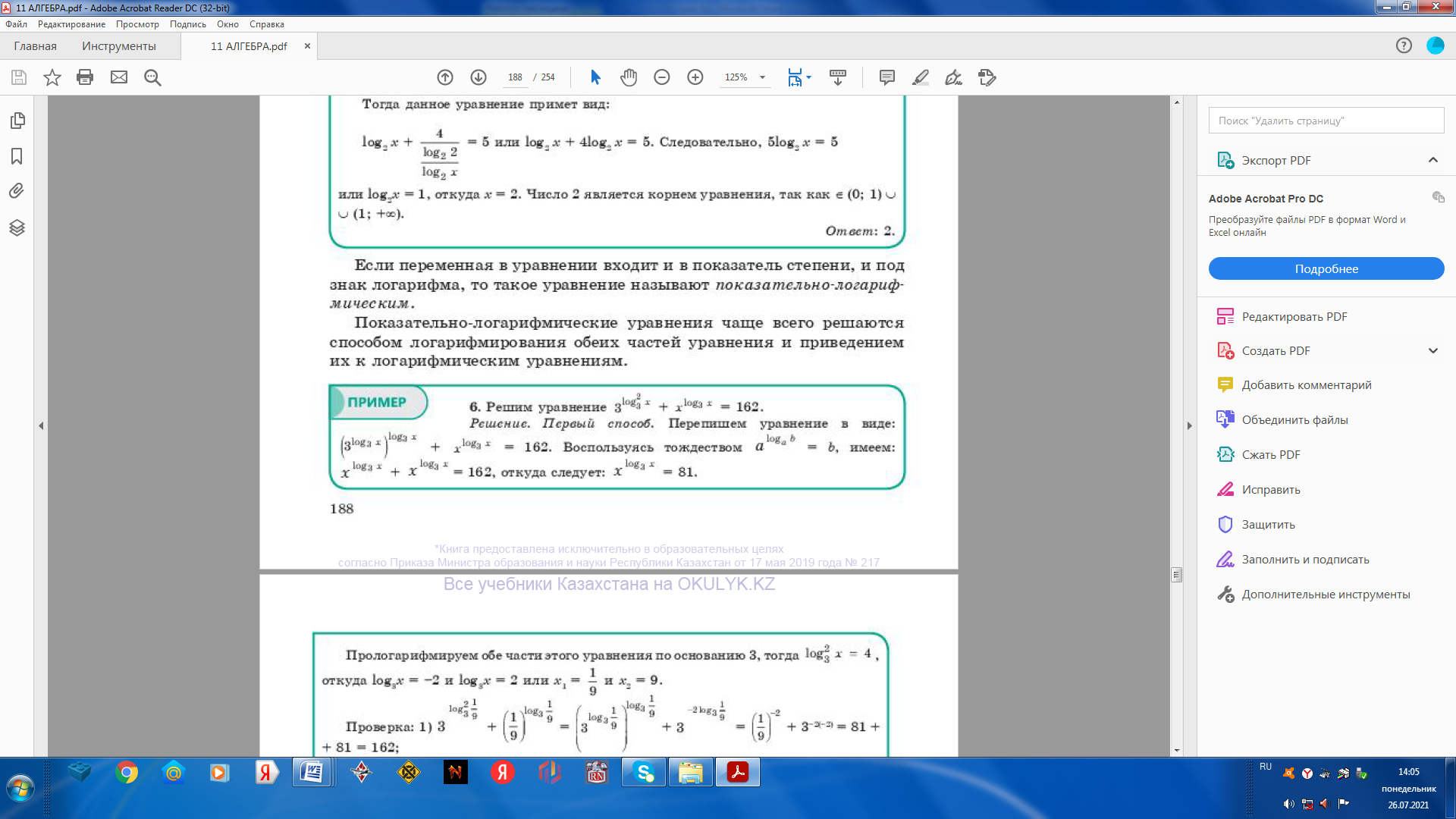This screenshot has width=1456, height=819.
Task: Collapse the Экспорт PDF section
Action: (x=1432, y=160)
